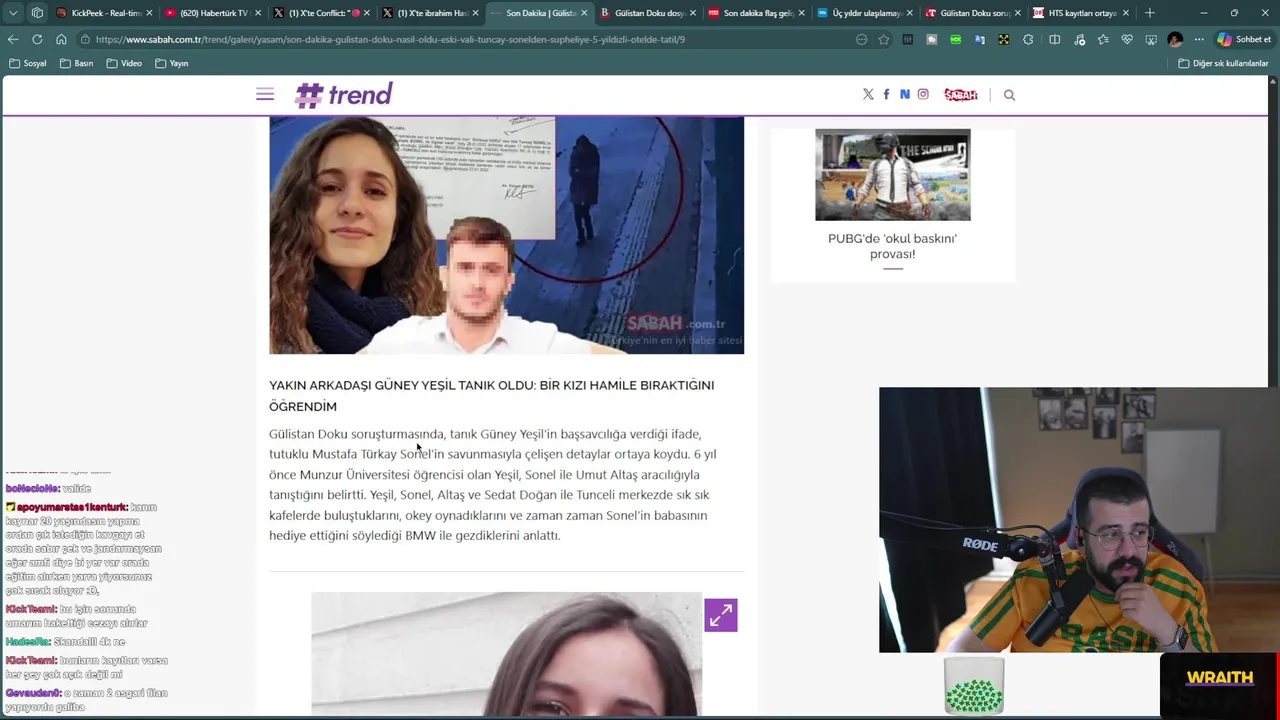Viewport: 1280px width, 720px height.
Task: Click the #trend logo
Action: pyautogui.click(x=343, y=94)
